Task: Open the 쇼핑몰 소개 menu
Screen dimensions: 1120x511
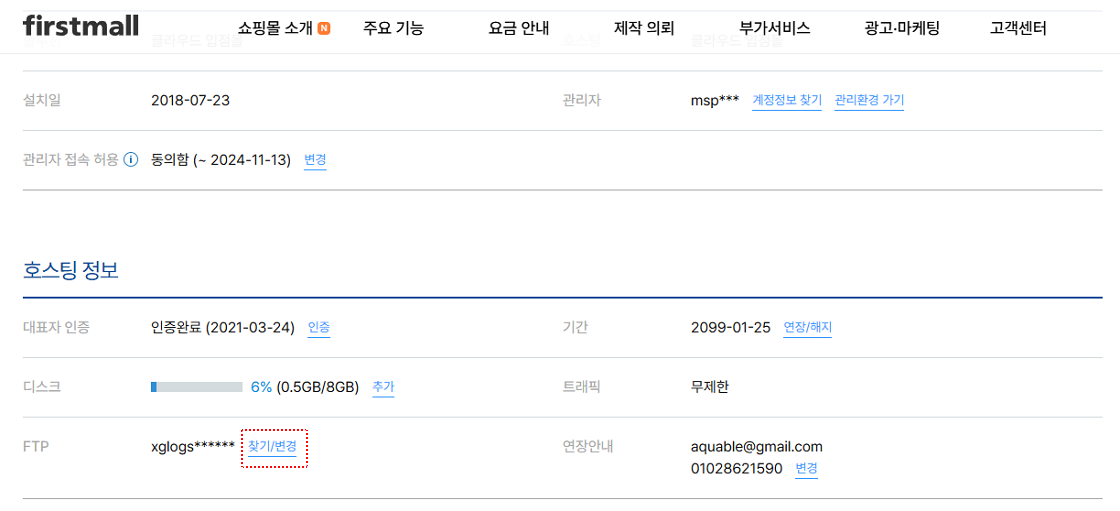Action: point(276,29)
